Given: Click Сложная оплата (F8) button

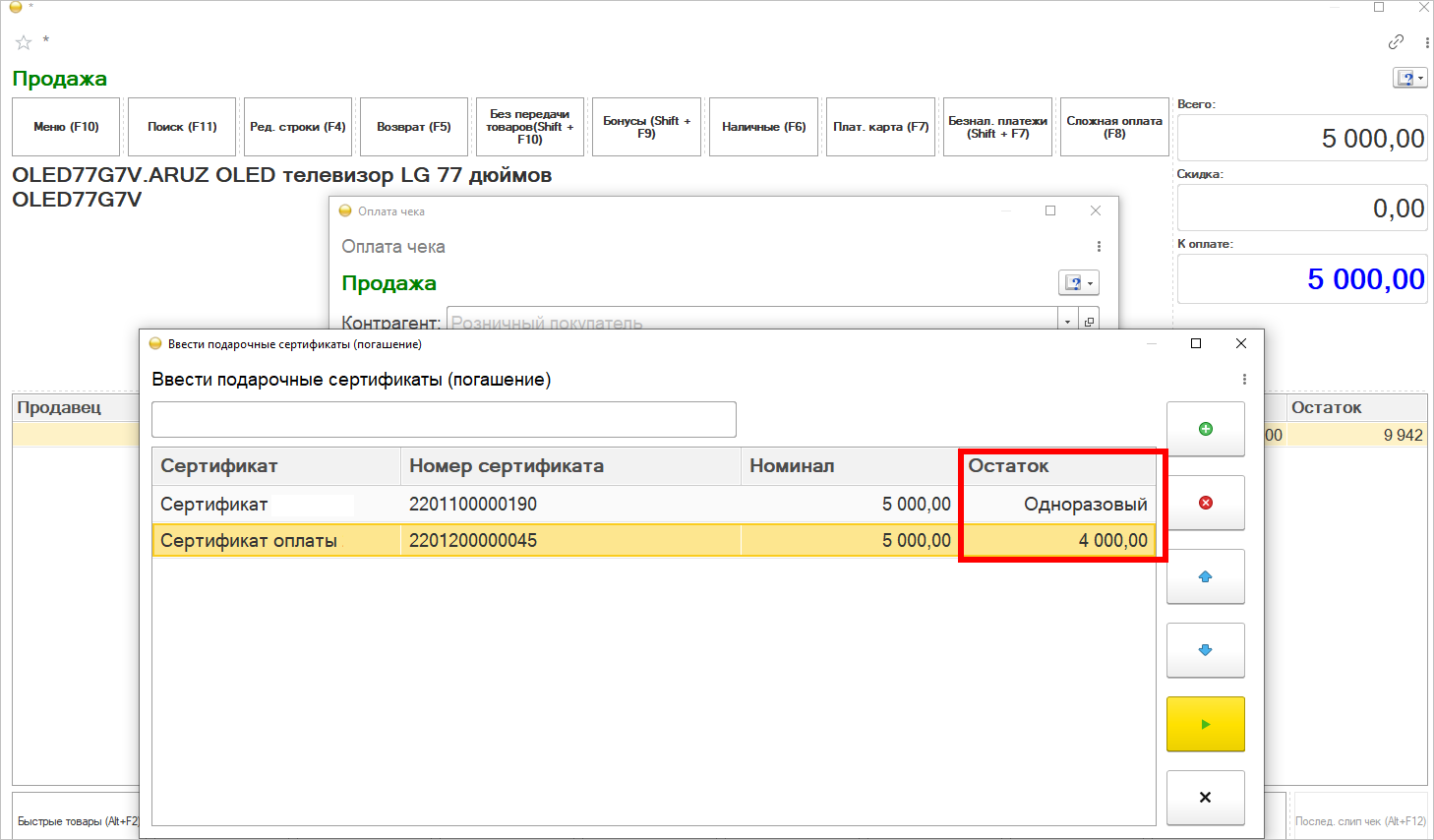Looking at the screenshot, I should (1114, 127).
